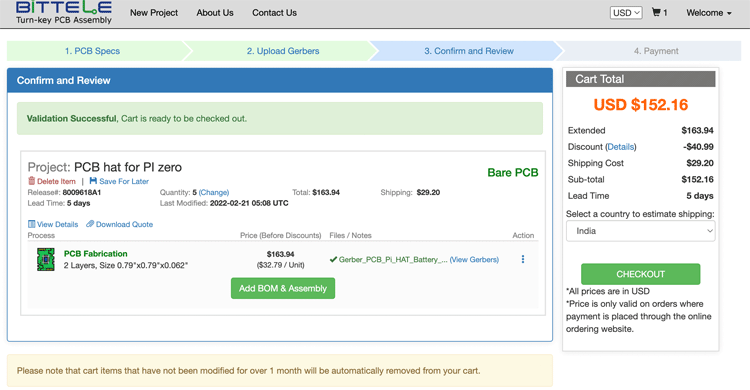
Task: Go to step 2. Upload Gerbers
Action: pyautogui.click(x=283, y=51)
